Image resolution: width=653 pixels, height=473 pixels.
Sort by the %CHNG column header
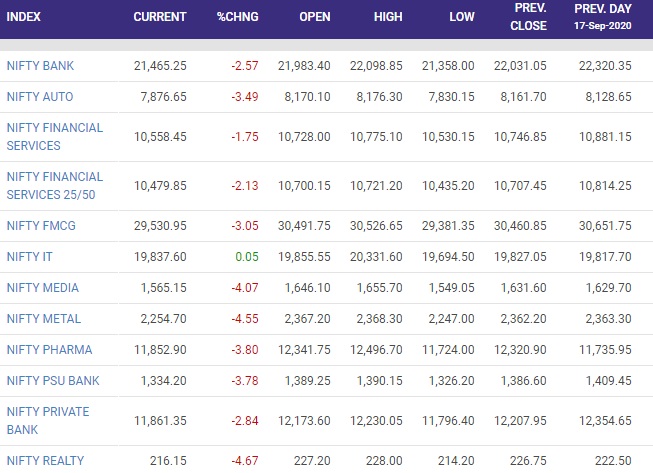click(237, 17)
